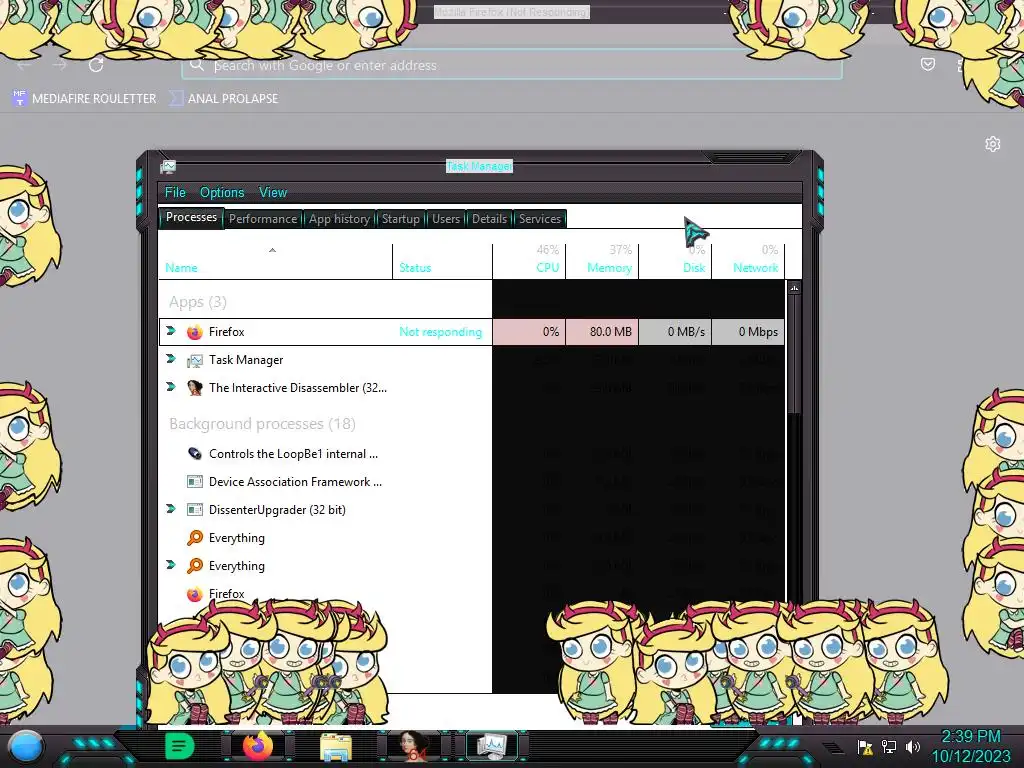
Task: Select Controls the LoopBe1 internal row
Action: point(293,454)
